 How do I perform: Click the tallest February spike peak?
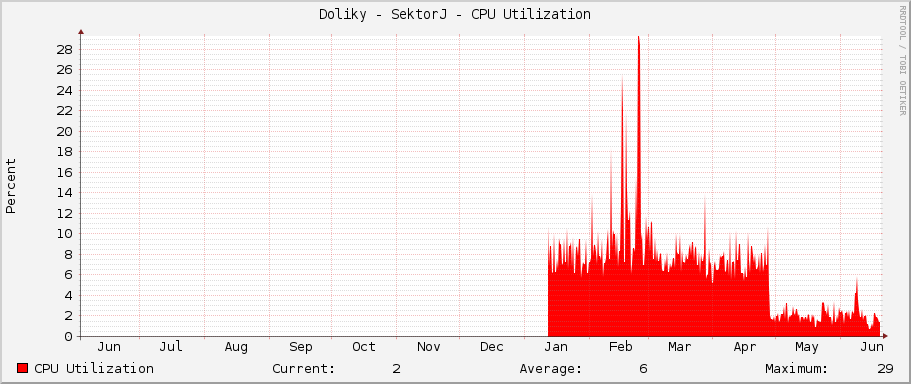tap(639, 37)
